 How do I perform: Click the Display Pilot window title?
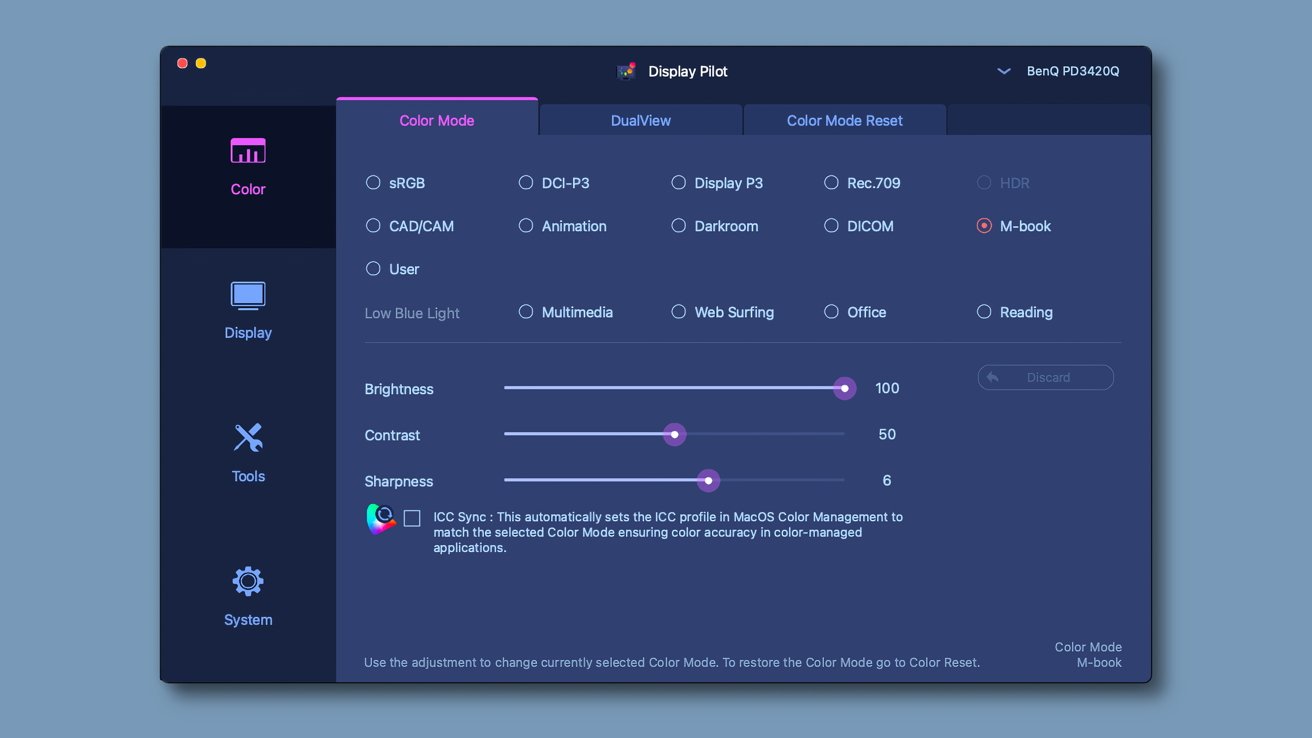688,72
